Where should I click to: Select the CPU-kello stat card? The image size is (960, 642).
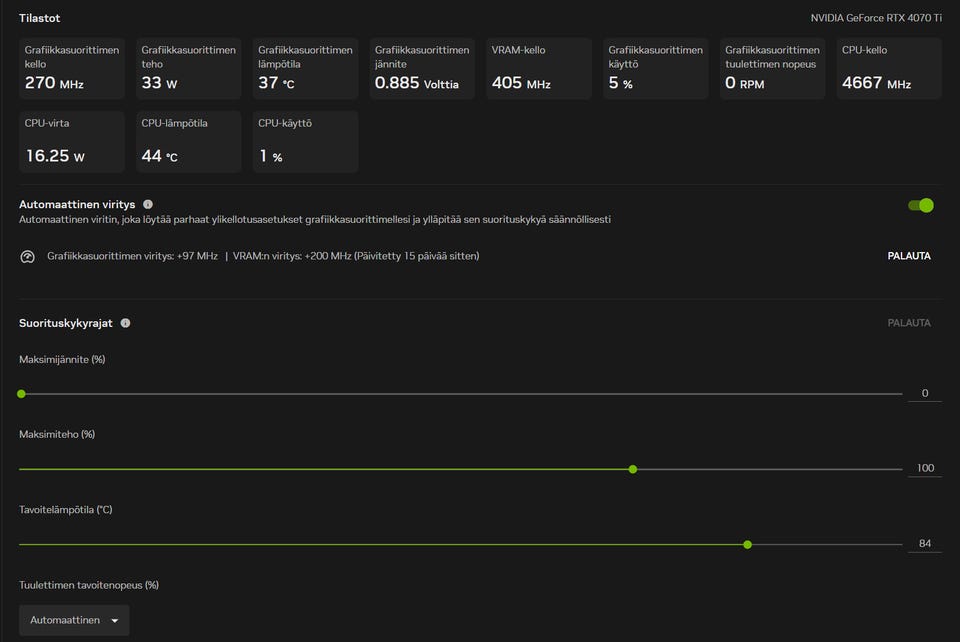889,69
